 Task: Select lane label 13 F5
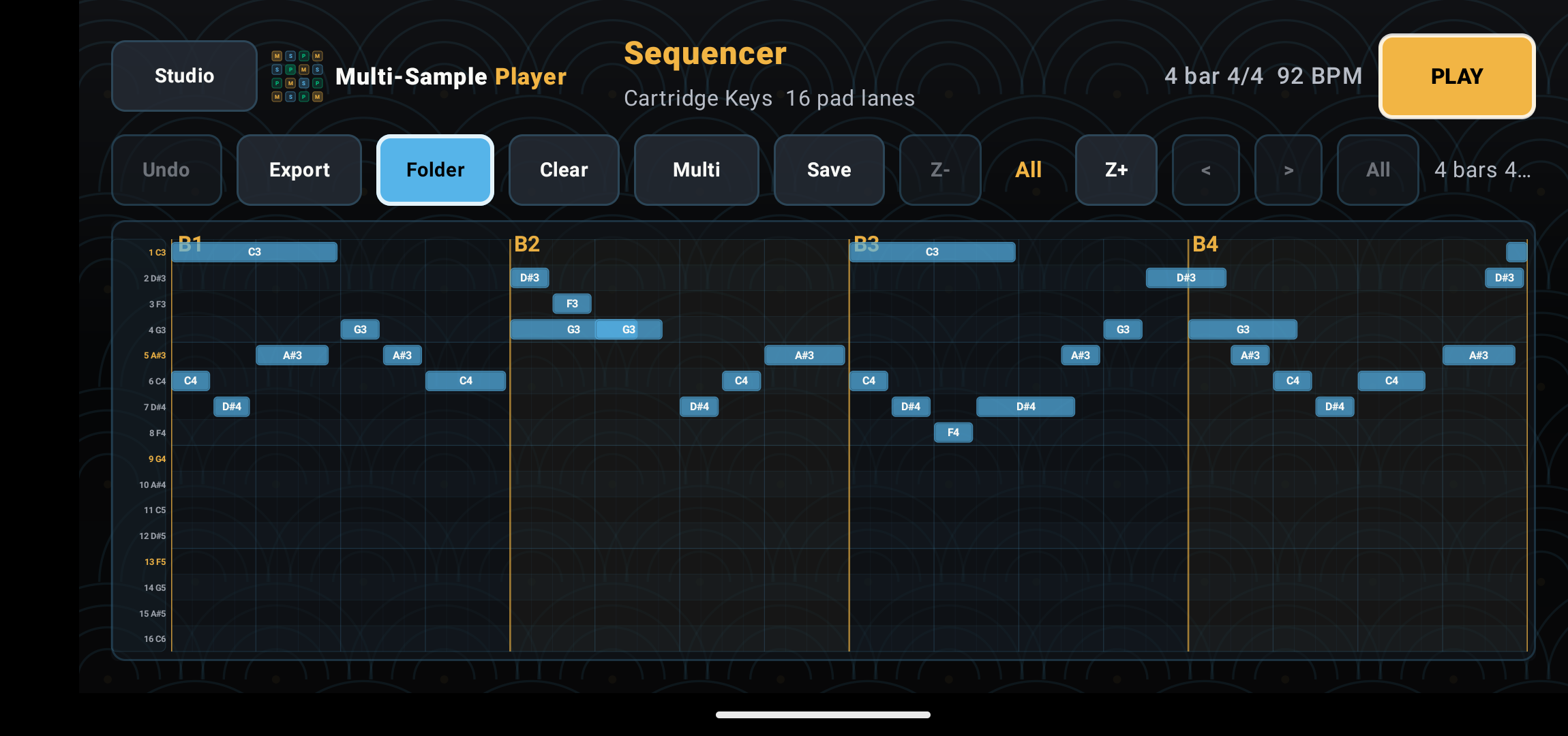click(x=155, y=562)
